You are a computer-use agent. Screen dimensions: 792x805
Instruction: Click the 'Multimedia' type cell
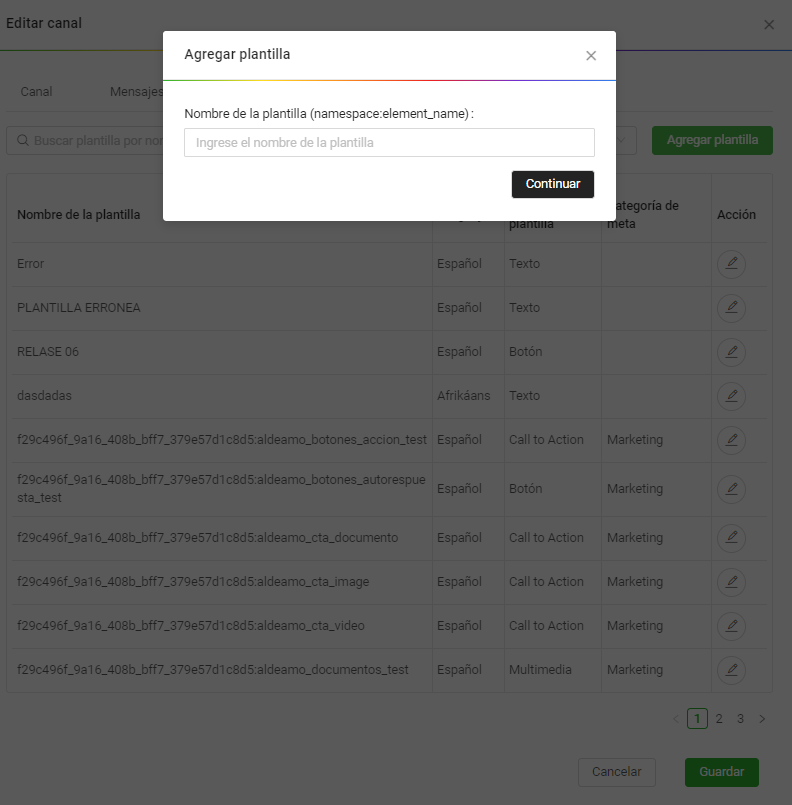pos(540,670)
